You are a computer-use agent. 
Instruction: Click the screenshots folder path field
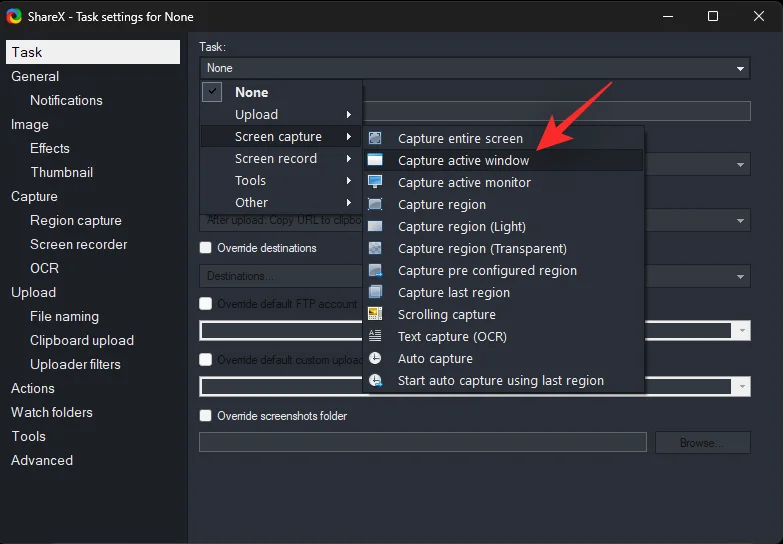click(423, 442)
